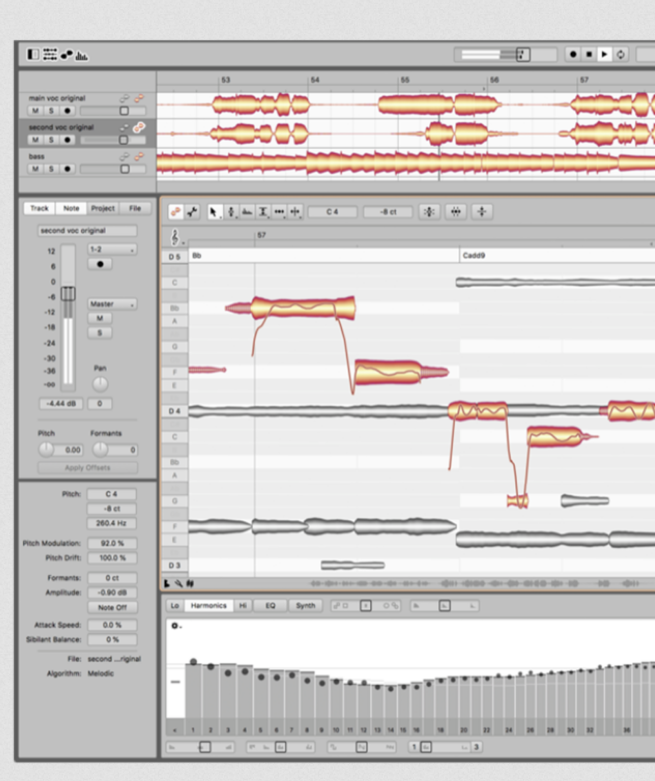Screen dimensions: 655x781
Task: Open the Master output dropdown
Action: click(112, 304)
